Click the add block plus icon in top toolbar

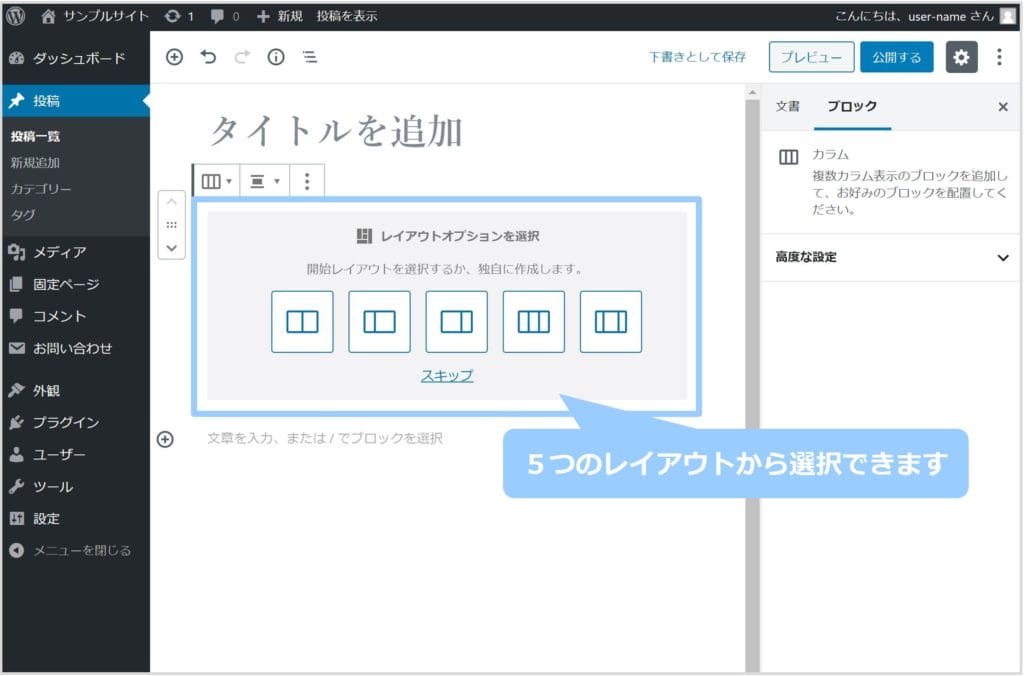click(174, 58)
